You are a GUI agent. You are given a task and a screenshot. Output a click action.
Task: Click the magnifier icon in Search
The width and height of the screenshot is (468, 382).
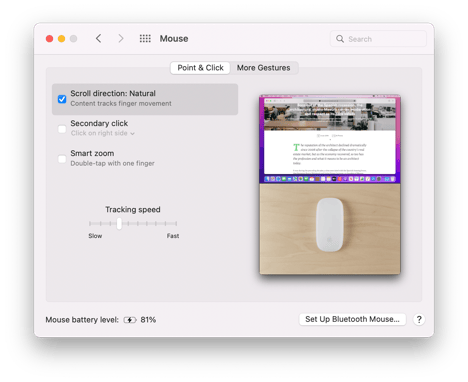tap(340, 39)
